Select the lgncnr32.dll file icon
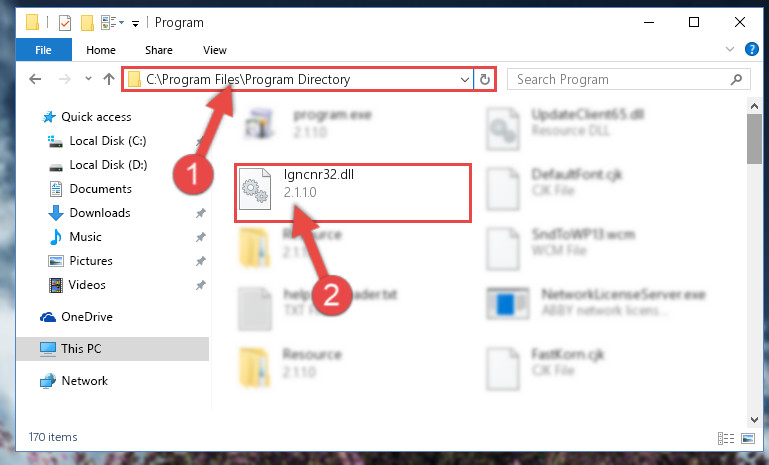This screenshot has width=769, height=465. point(255,189)
